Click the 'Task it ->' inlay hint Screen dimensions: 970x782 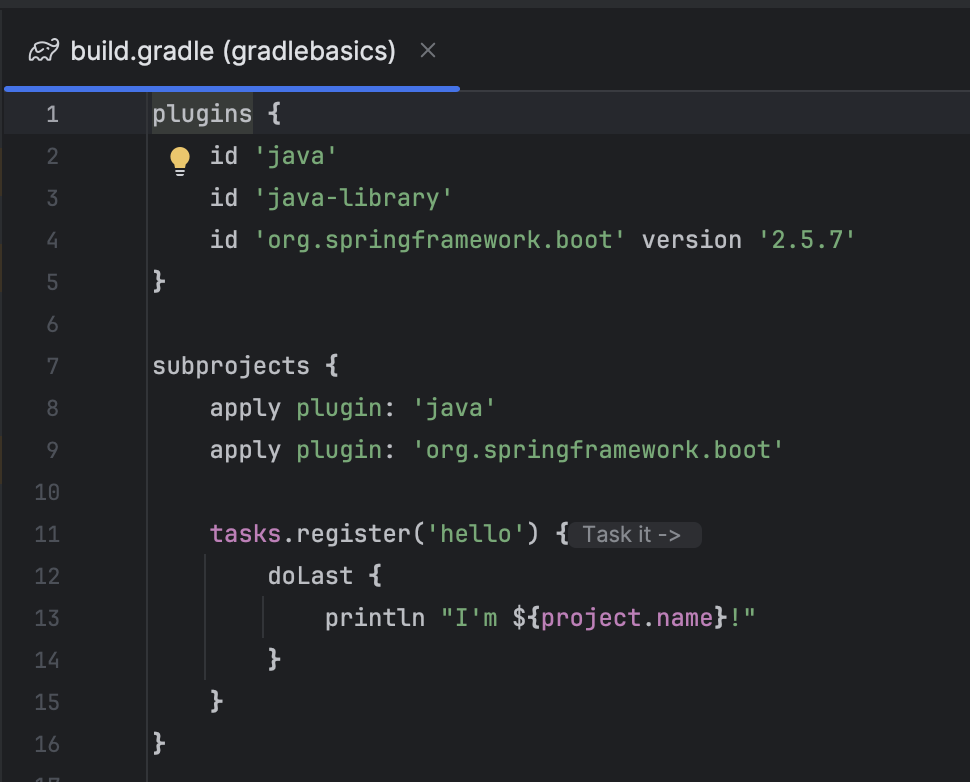[634, 535]
